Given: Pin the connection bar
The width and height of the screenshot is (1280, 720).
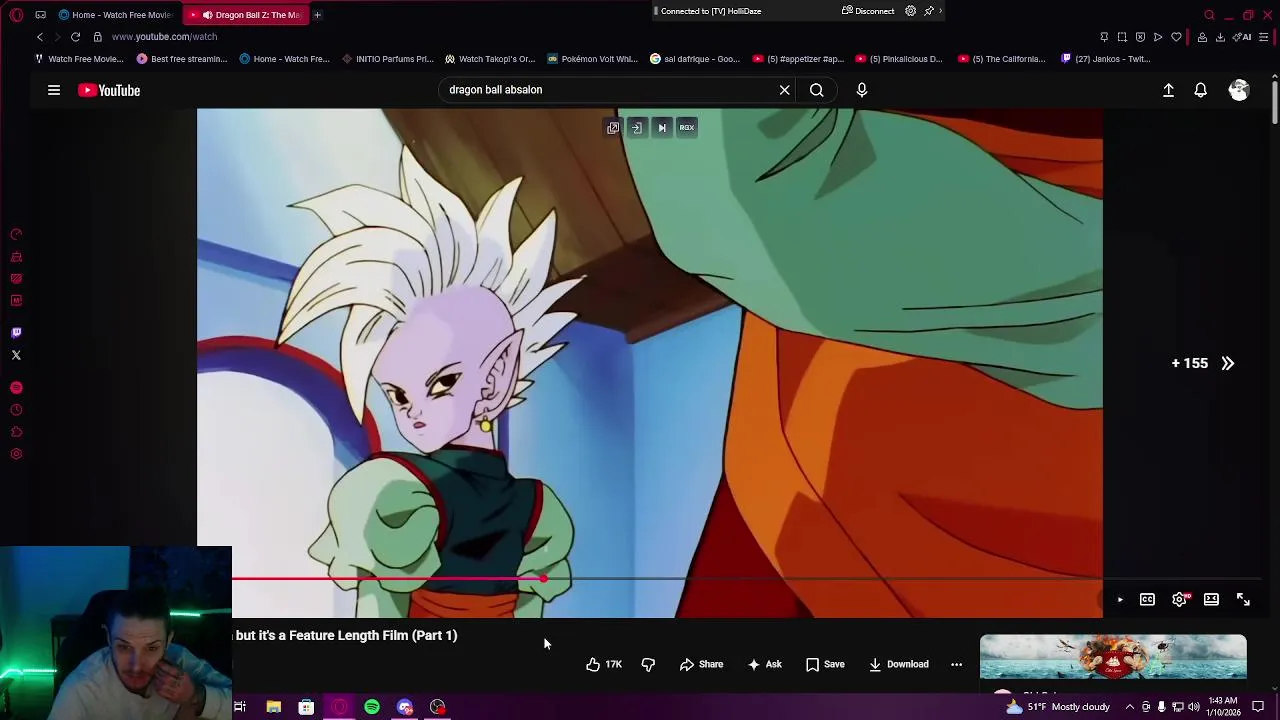Looking at the screenshot, I should (x=929, y=11).
